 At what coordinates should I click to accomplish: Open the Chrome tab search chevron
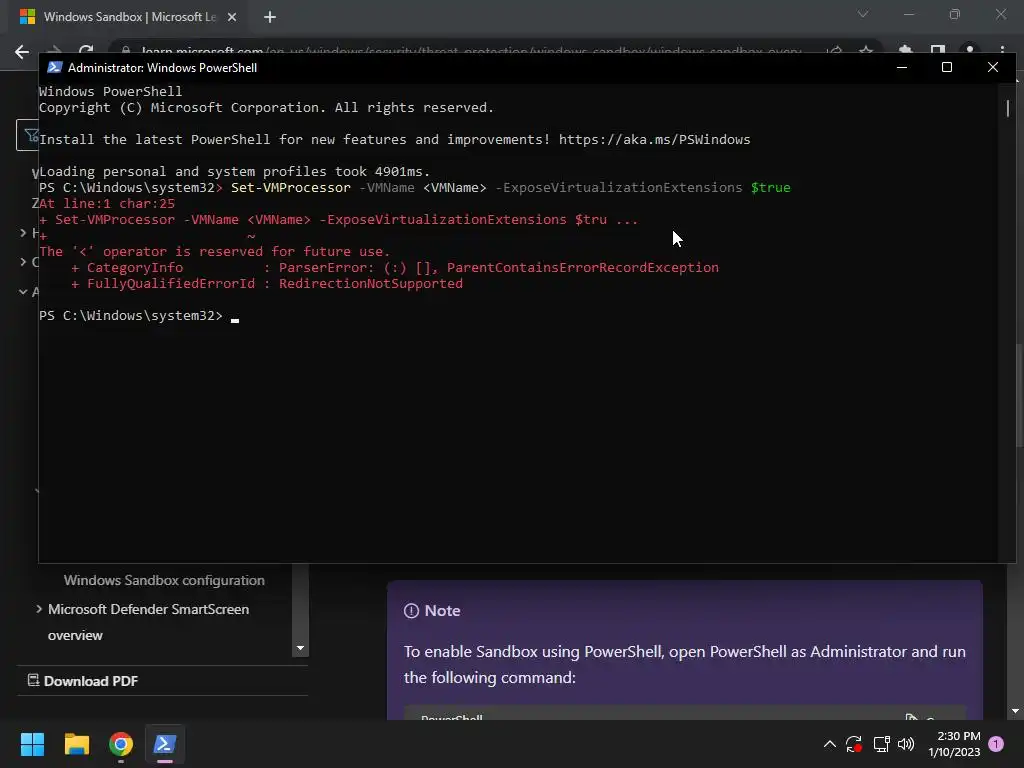tap(863, 14)
